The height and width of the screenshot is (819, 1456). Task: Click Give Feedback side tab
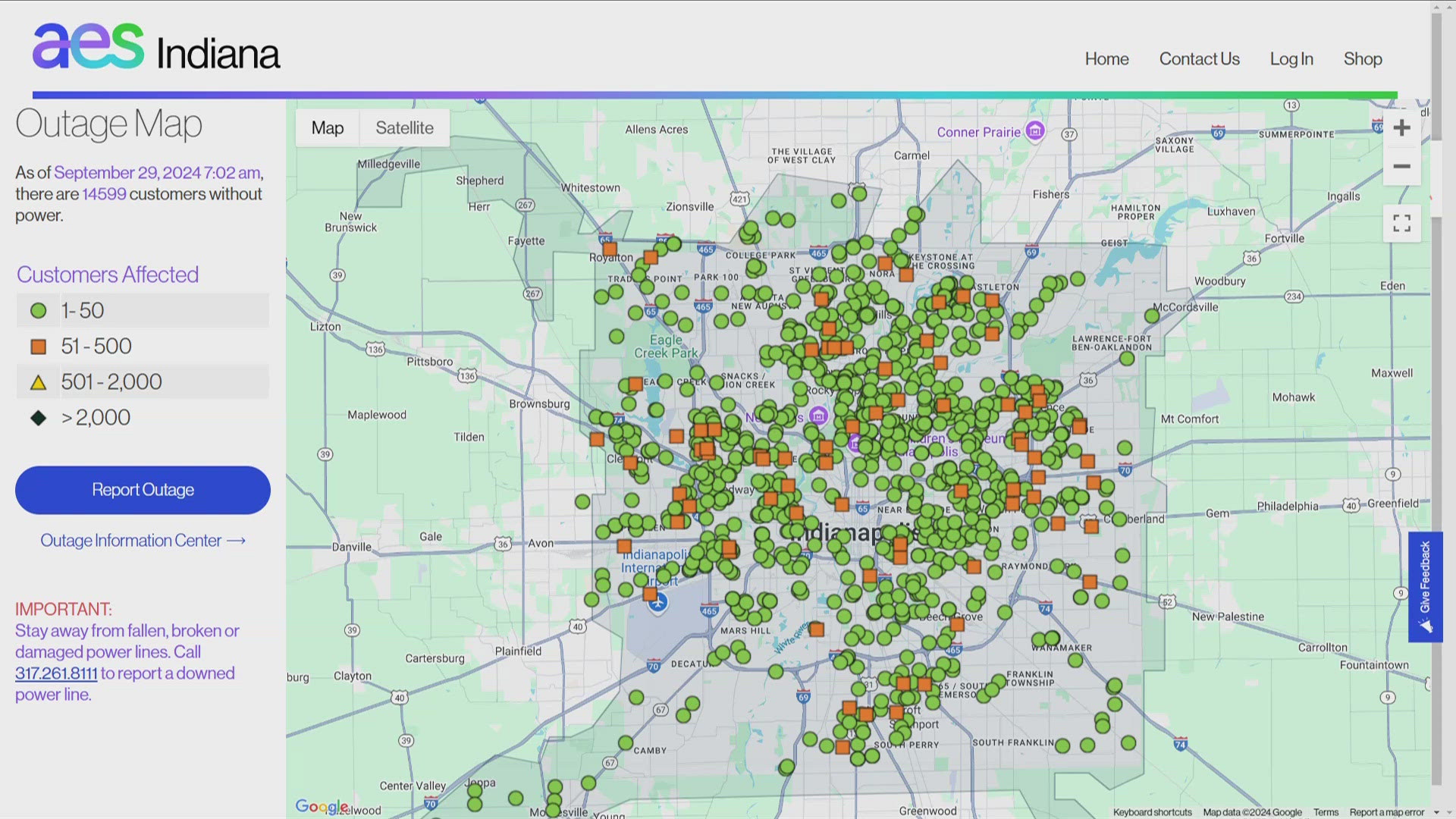tap(1425, 587)
